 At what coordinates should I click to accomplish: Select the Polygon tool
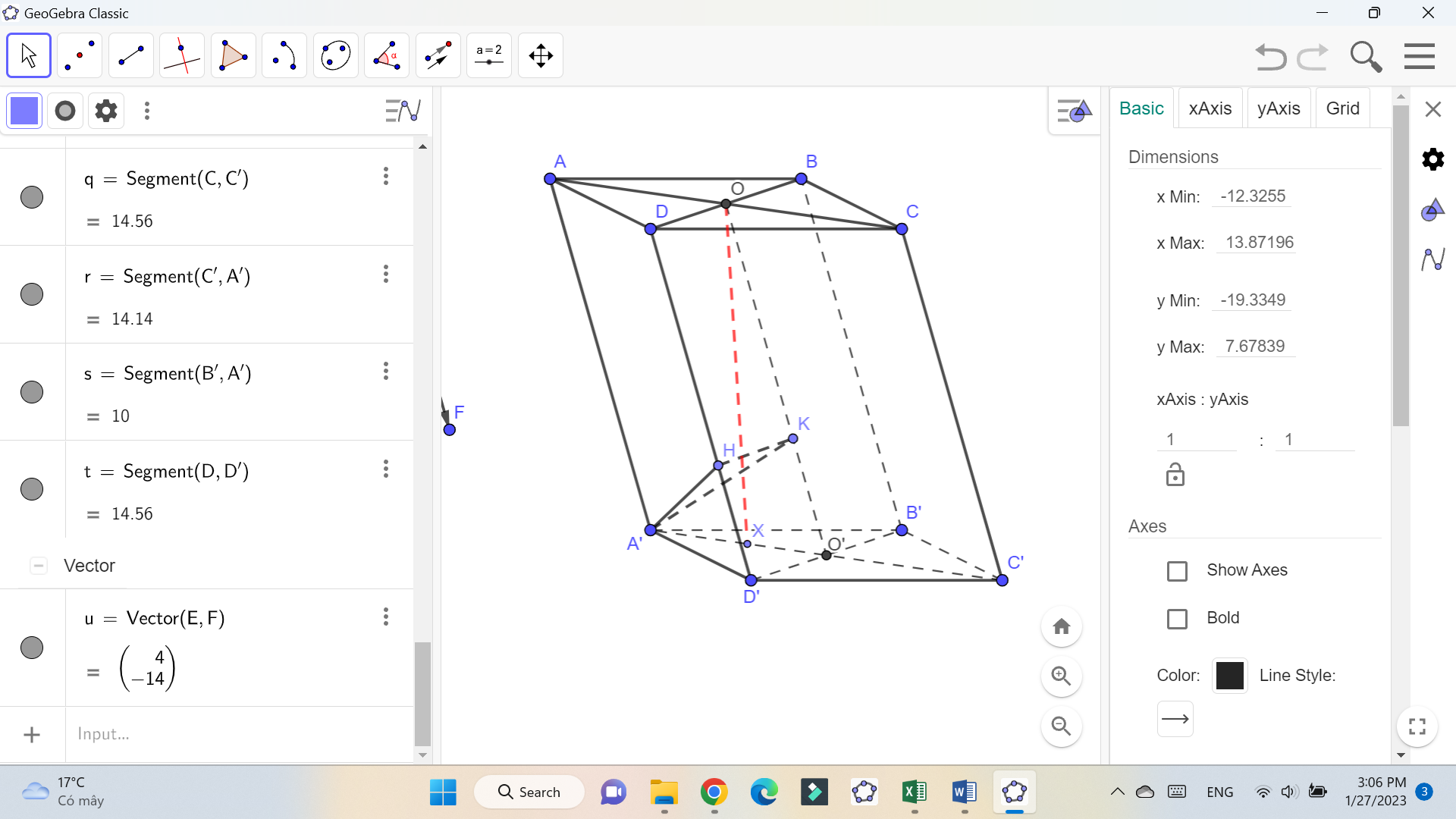point(233,55)
